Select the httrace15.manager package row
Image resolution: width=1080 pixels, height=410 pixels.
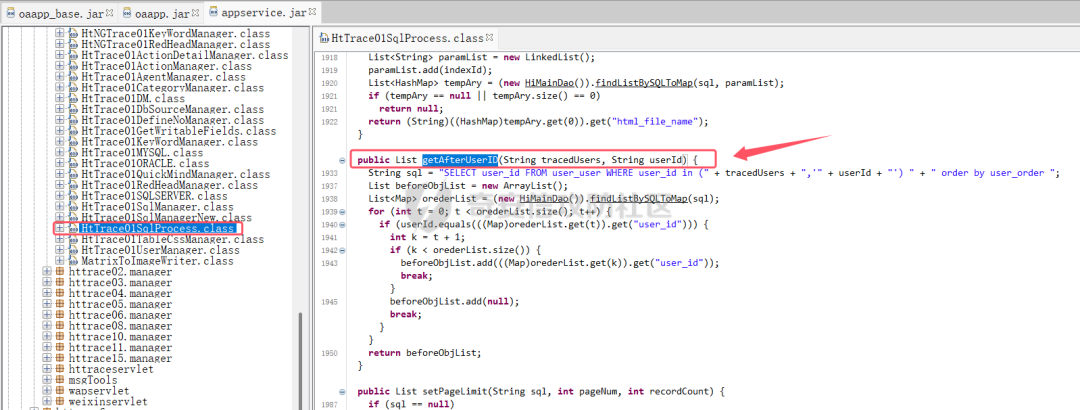[x=121, y=359]
